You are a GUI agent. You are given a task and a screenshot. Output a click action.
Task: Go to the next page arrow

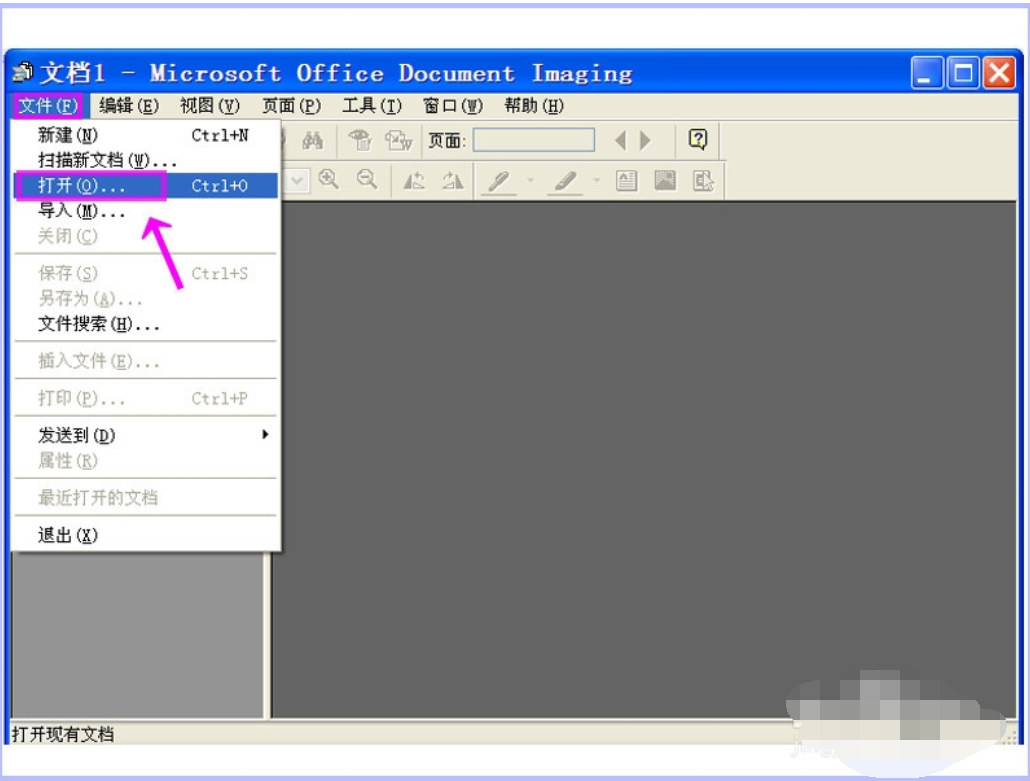(645, 141)
